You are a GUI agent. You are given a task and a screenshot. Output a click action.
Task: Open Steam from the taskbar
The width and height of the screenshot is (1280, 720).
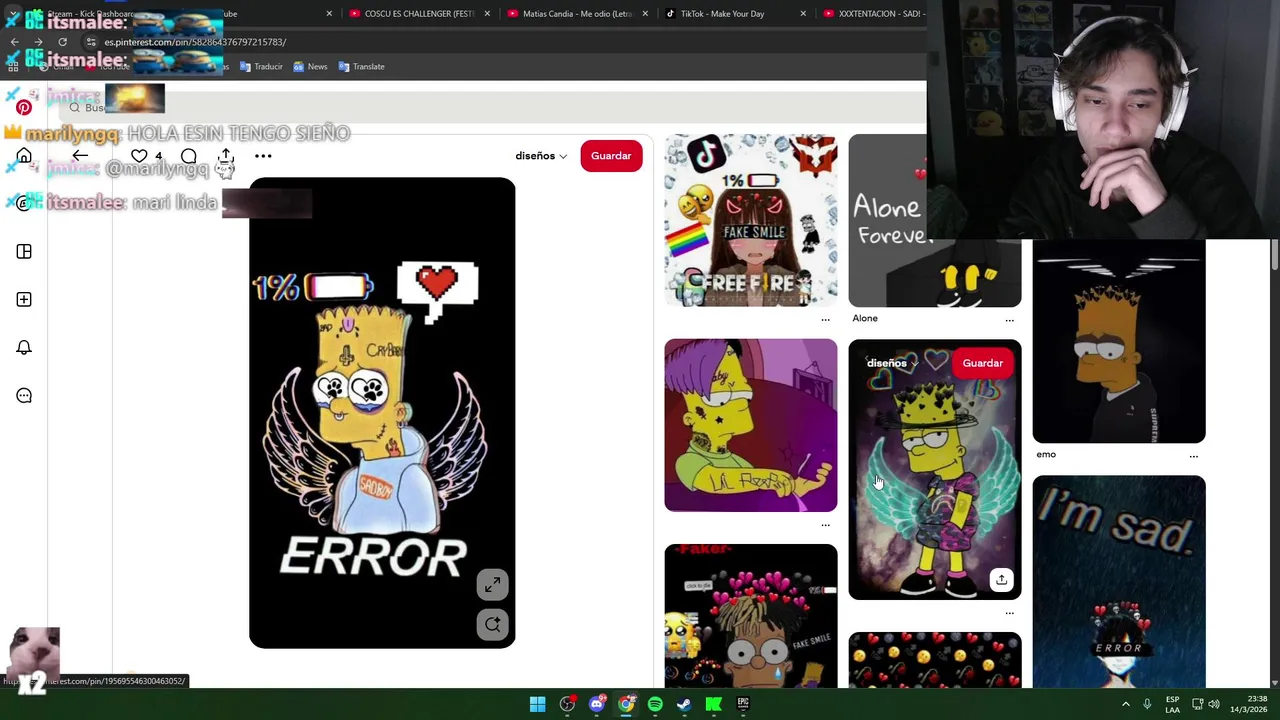click(684, 704)
